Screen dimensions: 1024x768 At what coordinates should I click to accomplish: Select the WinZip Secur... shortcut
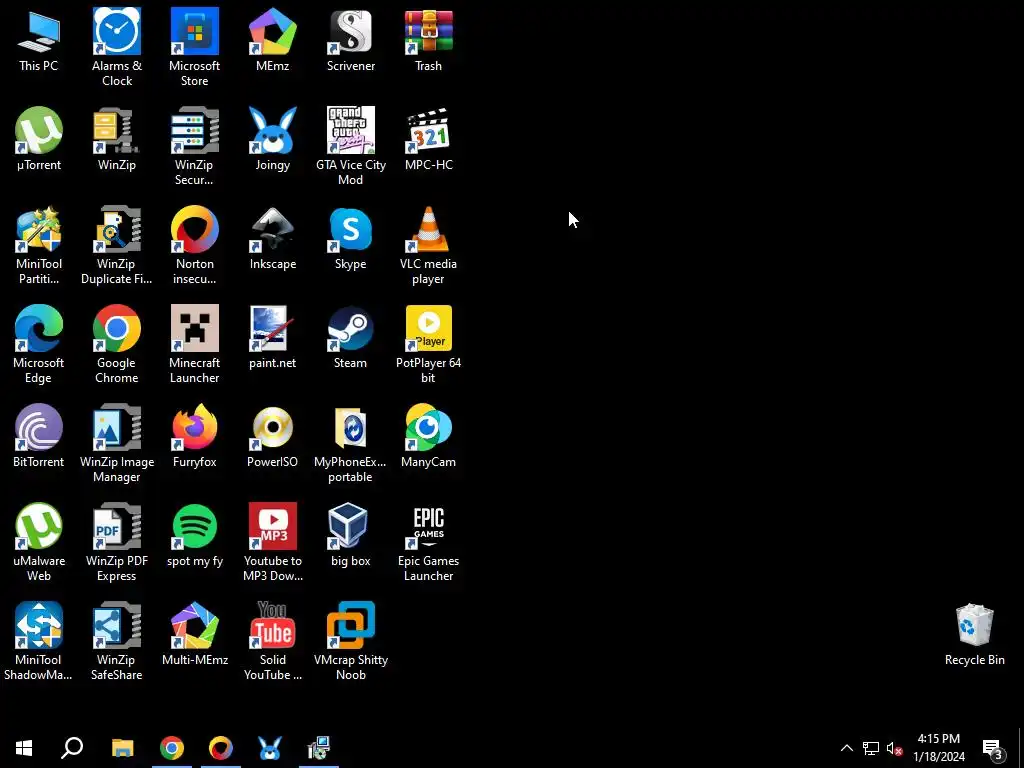(195, 146)
